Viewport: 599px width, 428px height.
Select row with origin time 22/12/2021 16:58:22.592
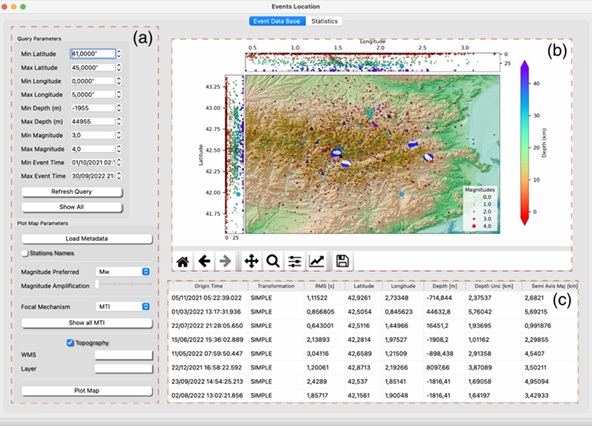[x=373, y=368]
